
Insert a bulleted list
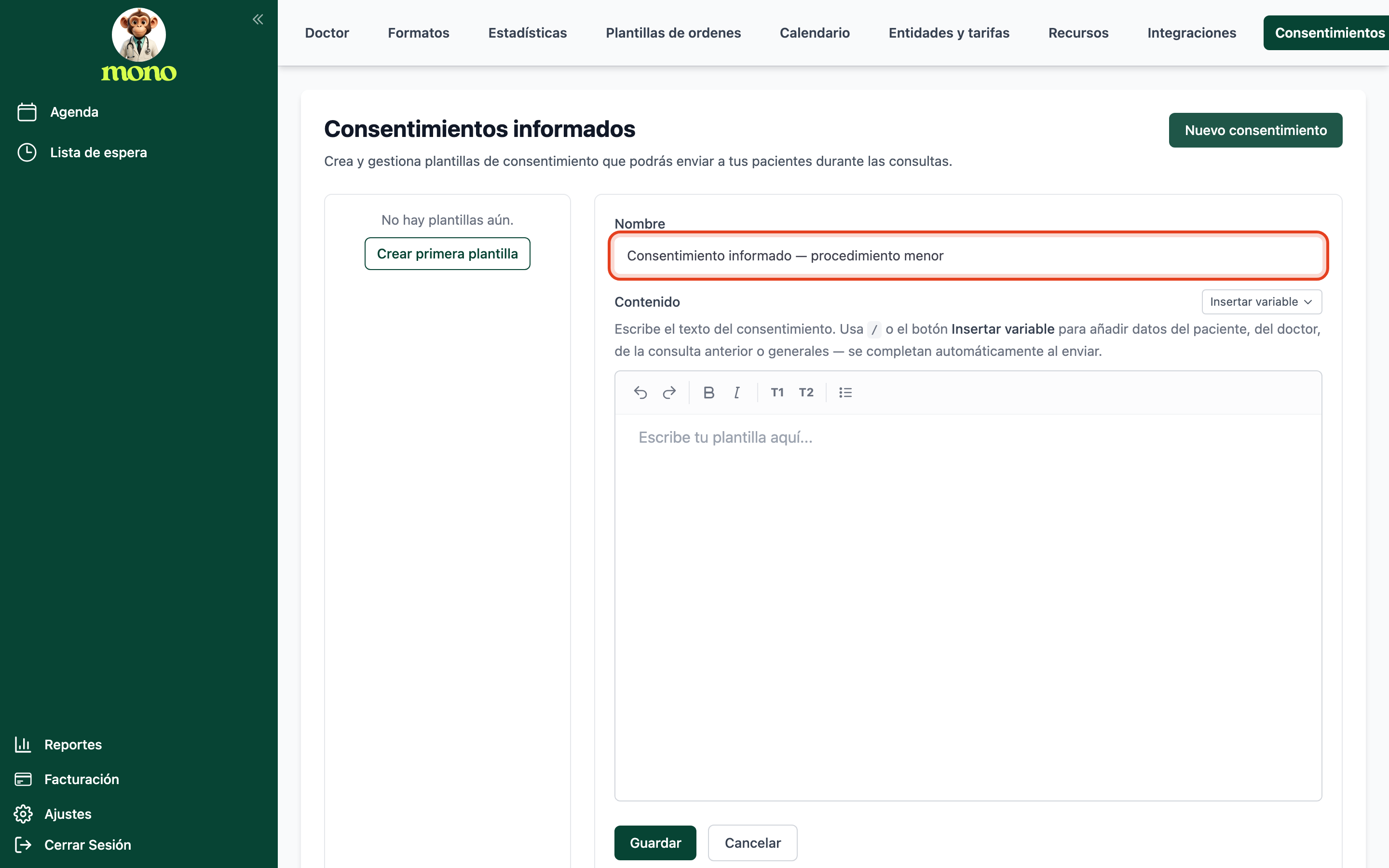click(x=845, y=393)
